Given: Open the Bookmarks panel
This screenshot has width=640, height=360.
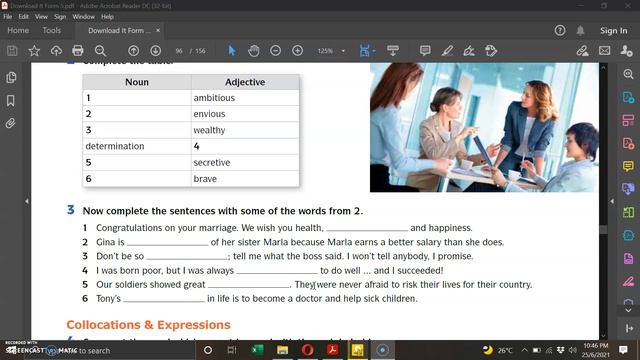Looking at the screenshot, I should point(11,100).
